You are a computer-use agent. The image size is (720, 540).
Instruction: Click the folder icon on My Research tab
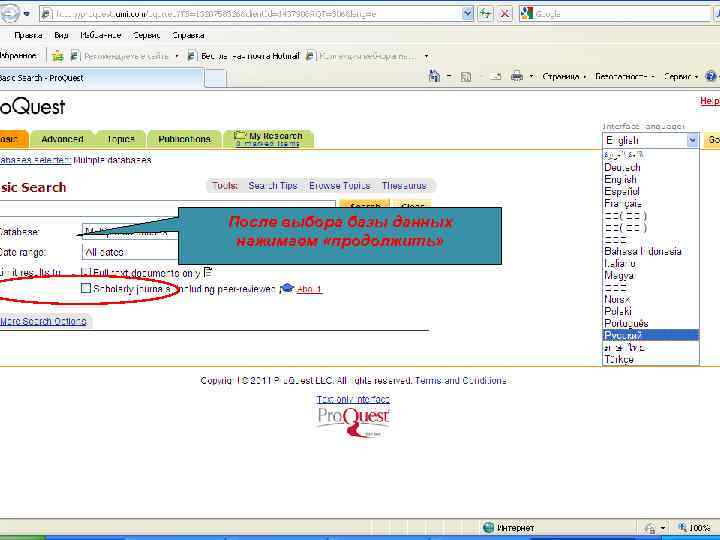(240, 135)
